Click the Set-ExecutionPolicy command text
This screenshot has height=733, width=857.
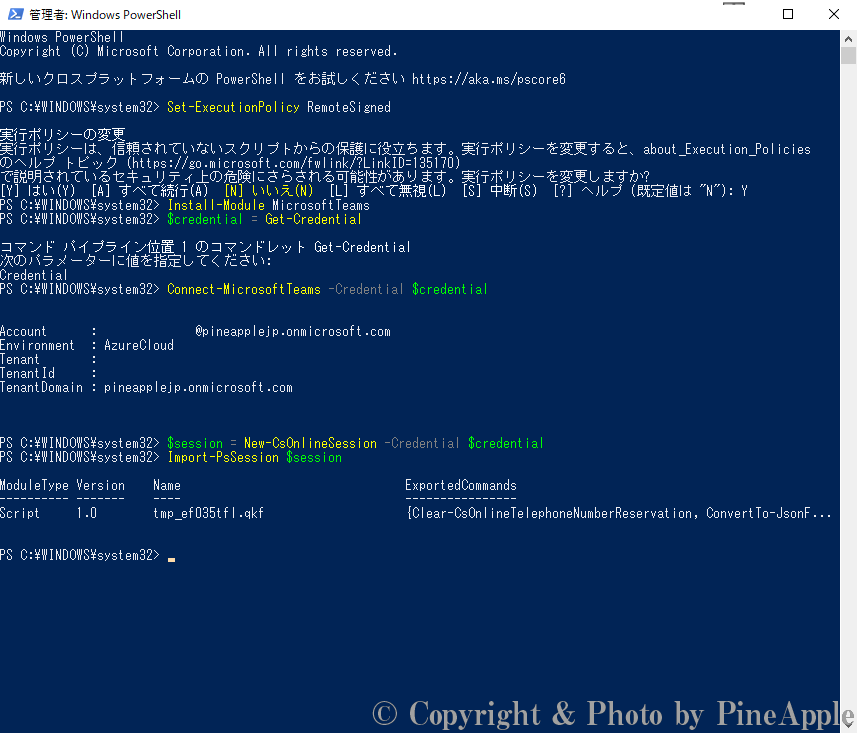pos(233,107)
